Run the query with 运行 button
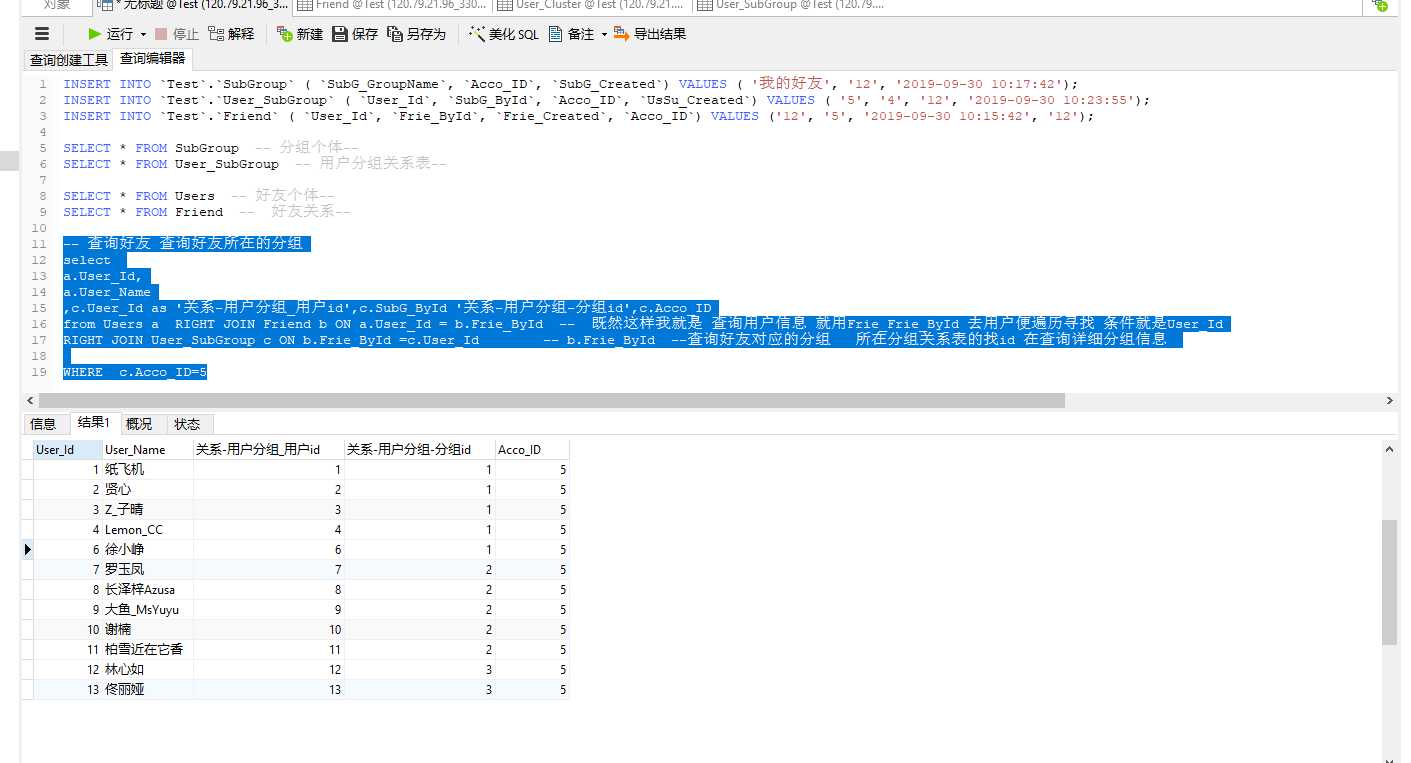1411x763 pixels. [110, 34]
